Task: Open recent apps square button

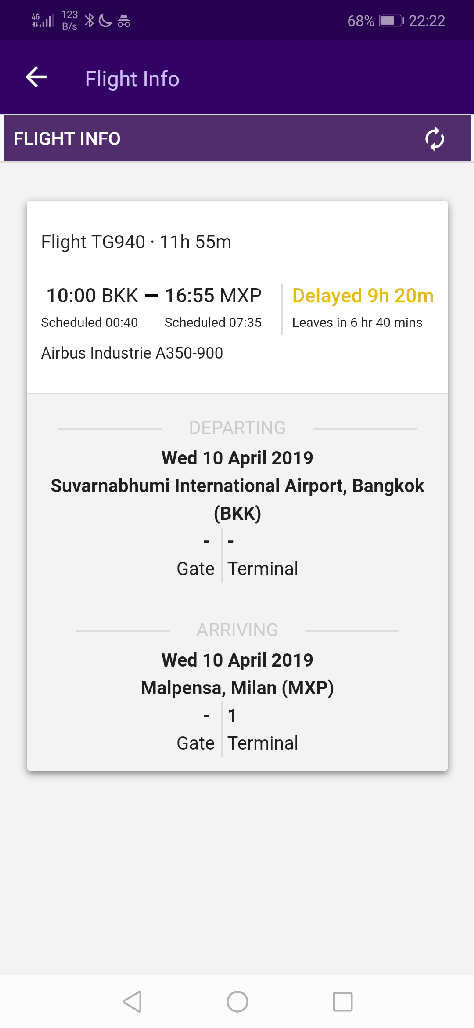Action: 343,1001
